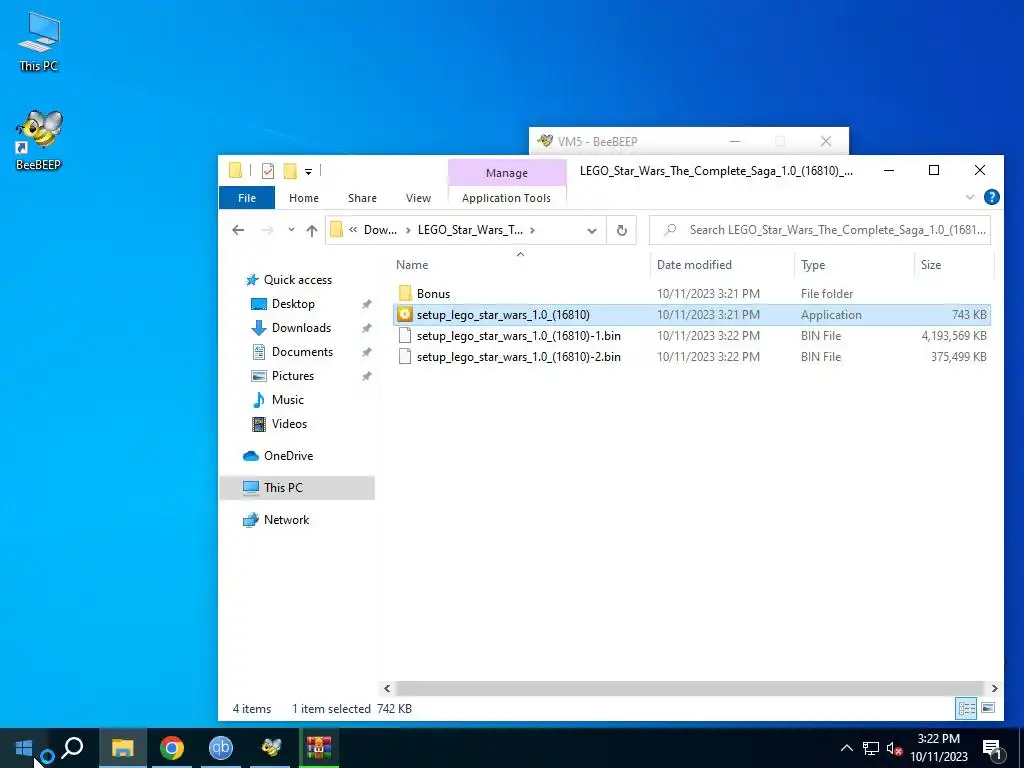Open BeeBEEP from taskbar
This screenshot has height=768, width=1024.
click(x=270, y=748)
